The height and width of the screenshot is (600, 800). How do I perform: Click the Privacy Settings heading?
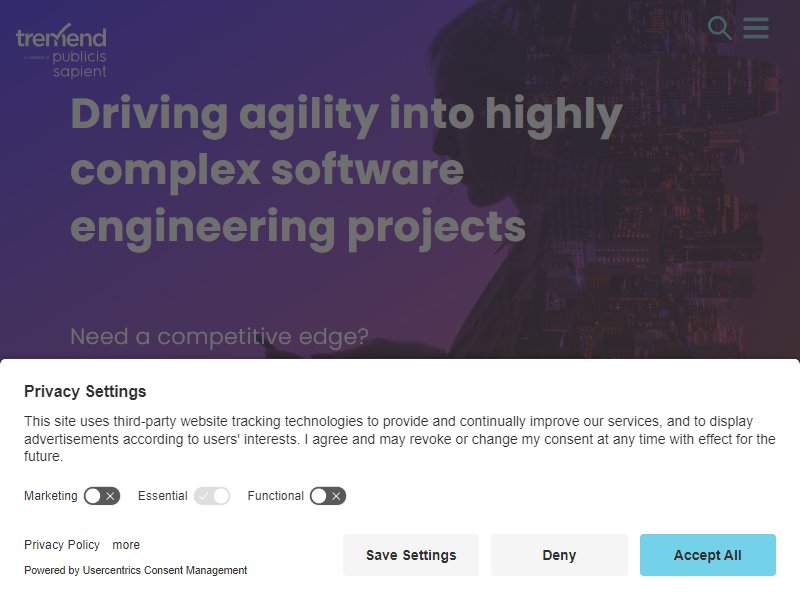point(85,391)
